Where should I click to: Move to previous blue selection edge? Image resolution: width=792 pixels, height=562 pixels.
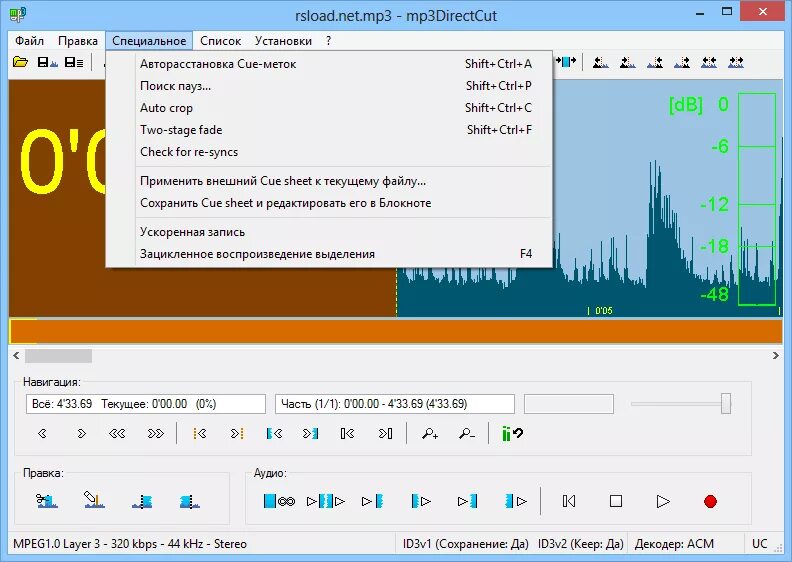coord(274,433)
